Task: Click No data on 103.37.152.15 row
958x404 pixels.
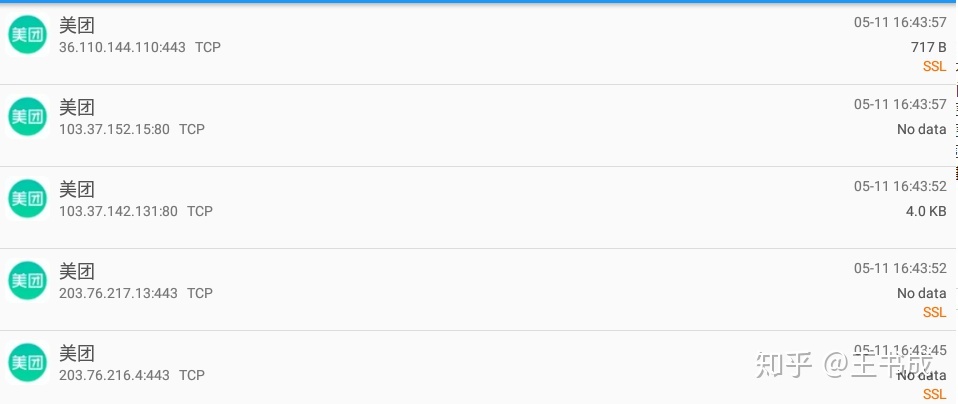Action: (x=921, y=129)
